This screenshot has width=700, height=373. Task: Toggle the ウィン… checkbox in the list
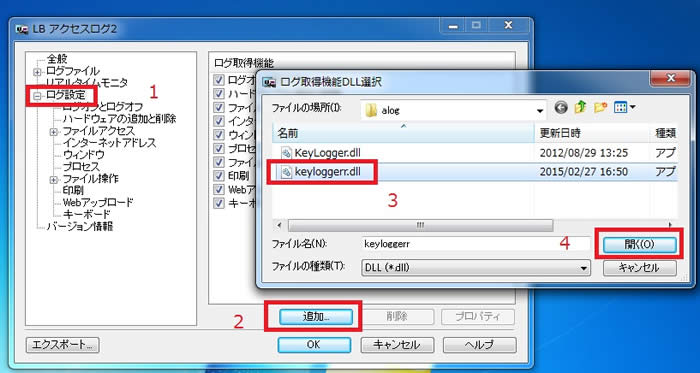pos(219,134)
